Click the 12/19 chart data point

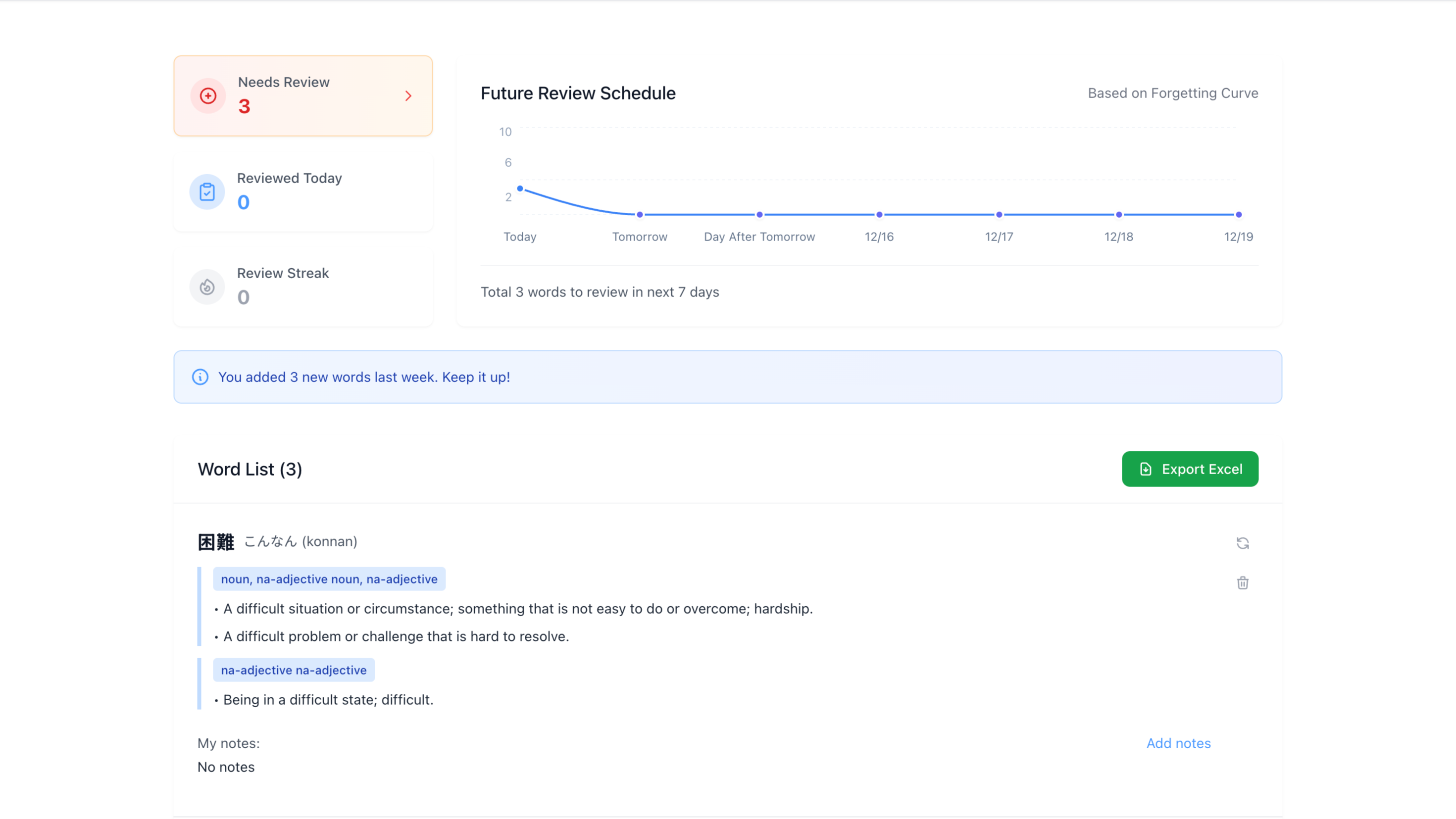1238,215
